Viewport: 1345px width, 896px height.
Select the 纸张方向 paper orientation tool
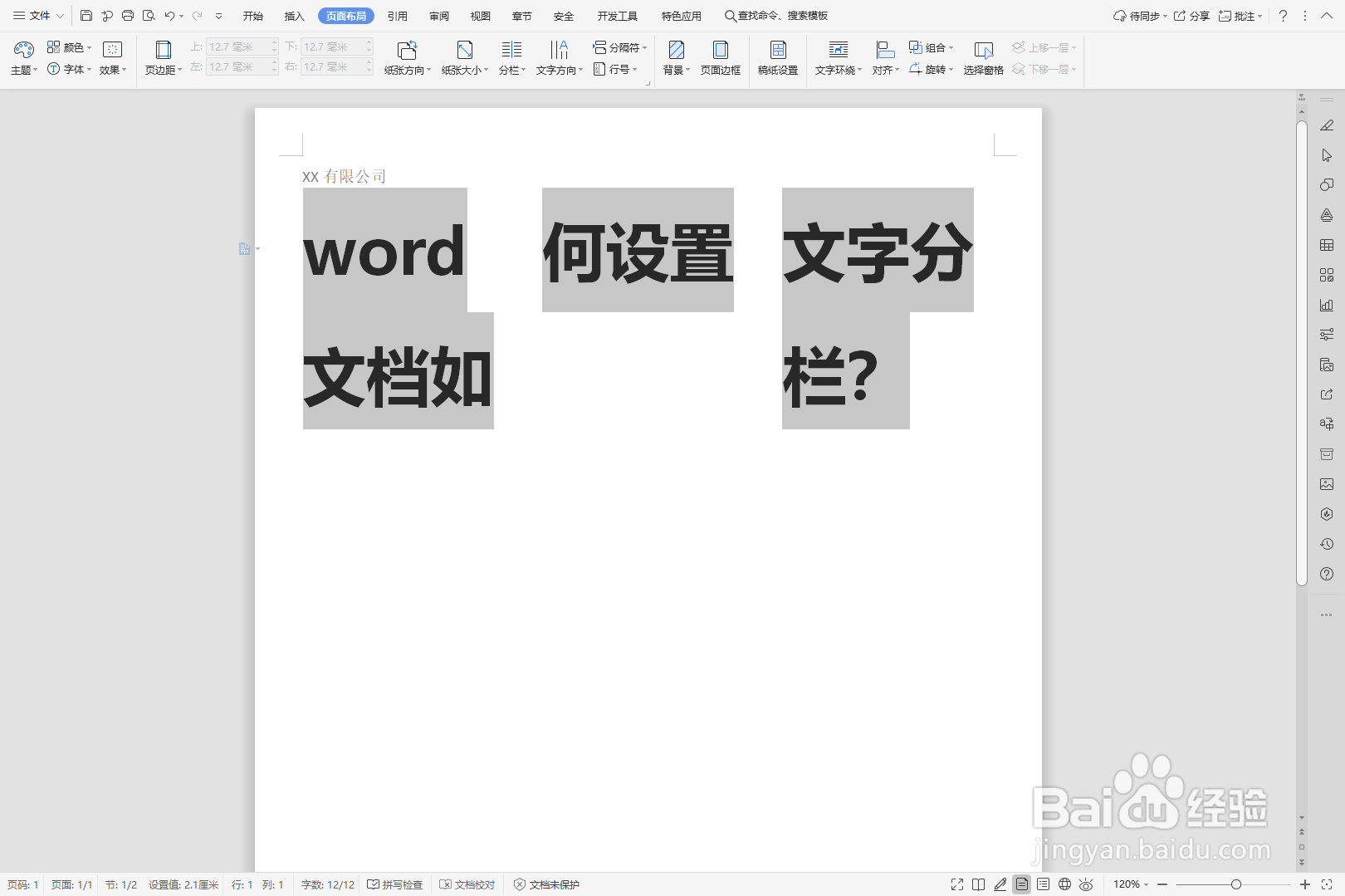click(406, 58)
